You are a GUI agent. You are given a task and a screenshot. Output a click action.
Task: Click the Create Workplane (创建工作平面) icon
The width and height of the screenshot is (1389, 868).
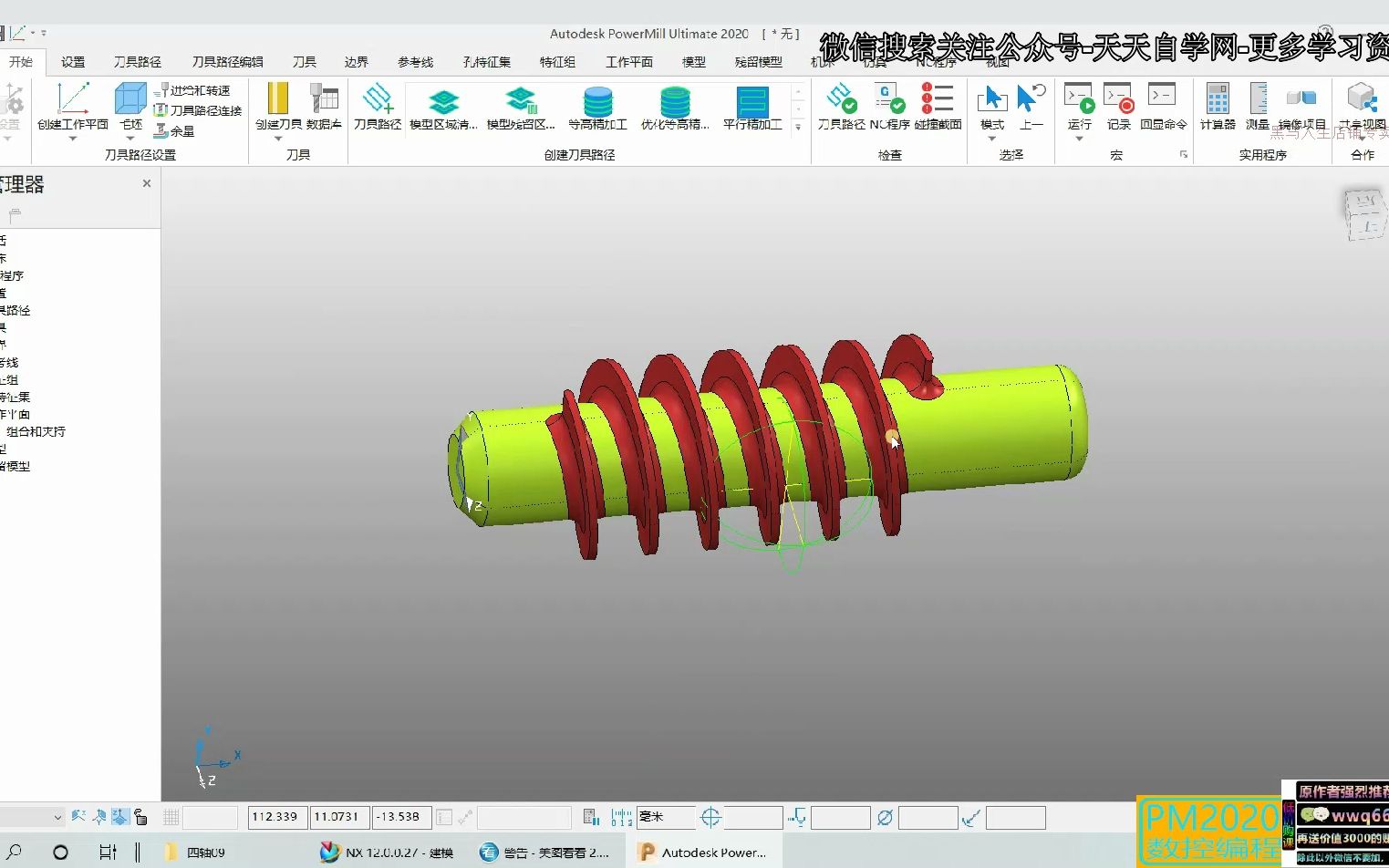[x=73, y=98]
